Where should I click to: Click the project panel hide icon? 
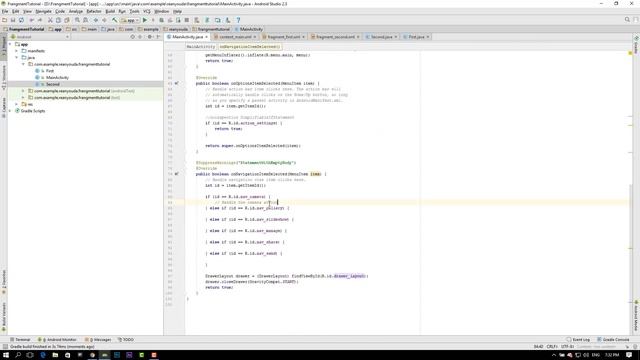158,37
